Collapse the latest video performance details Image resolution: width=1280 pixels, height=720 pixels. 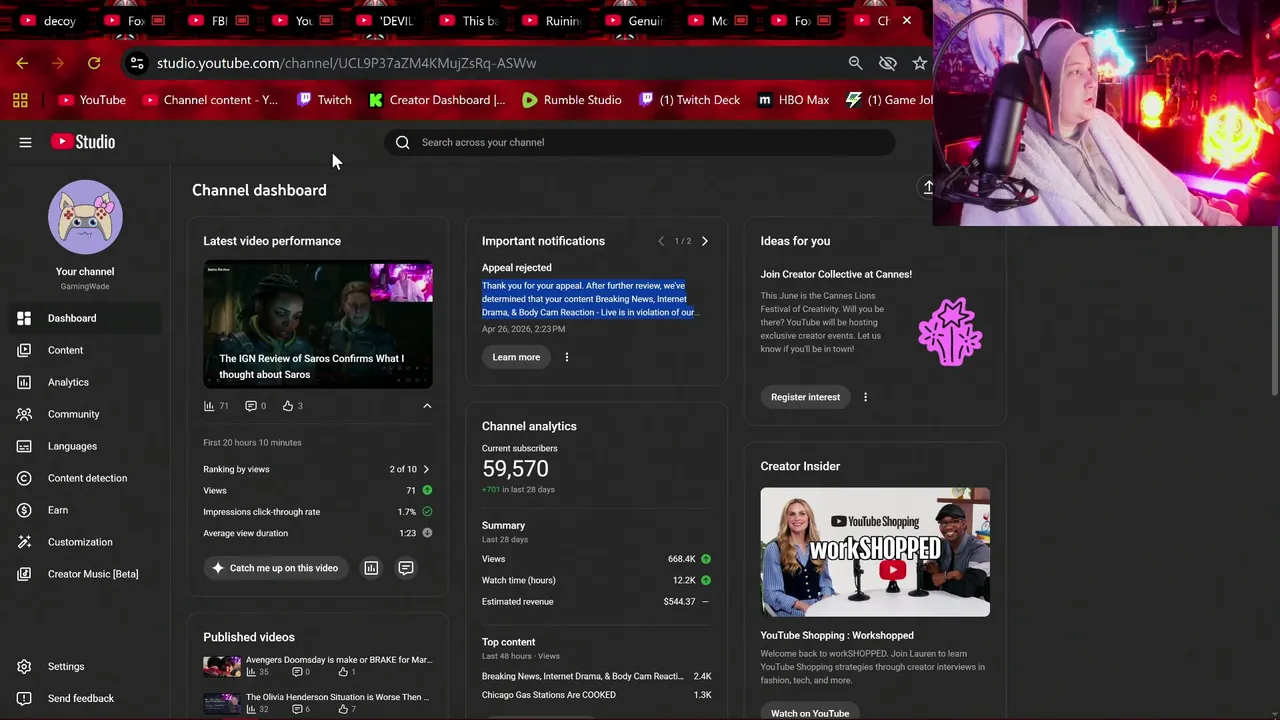click(x=427, y=406)
